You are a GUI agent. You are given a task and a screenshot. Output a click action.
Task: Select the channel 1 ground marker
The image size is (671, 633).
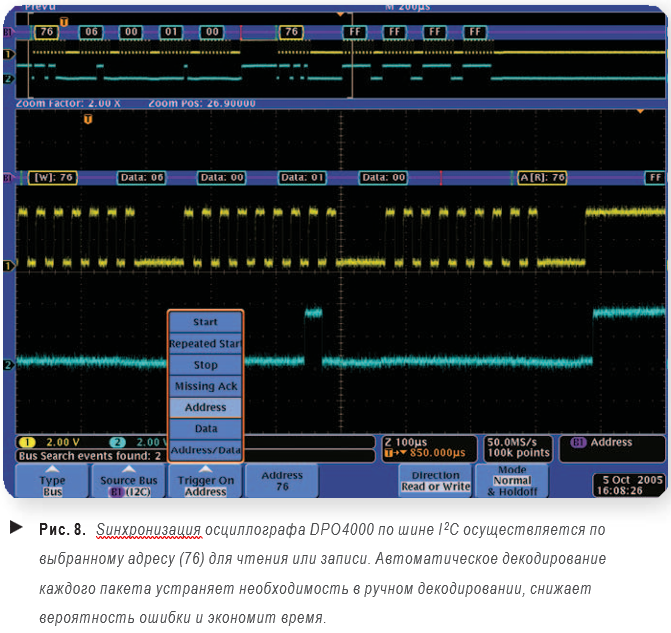coord(7,265)
